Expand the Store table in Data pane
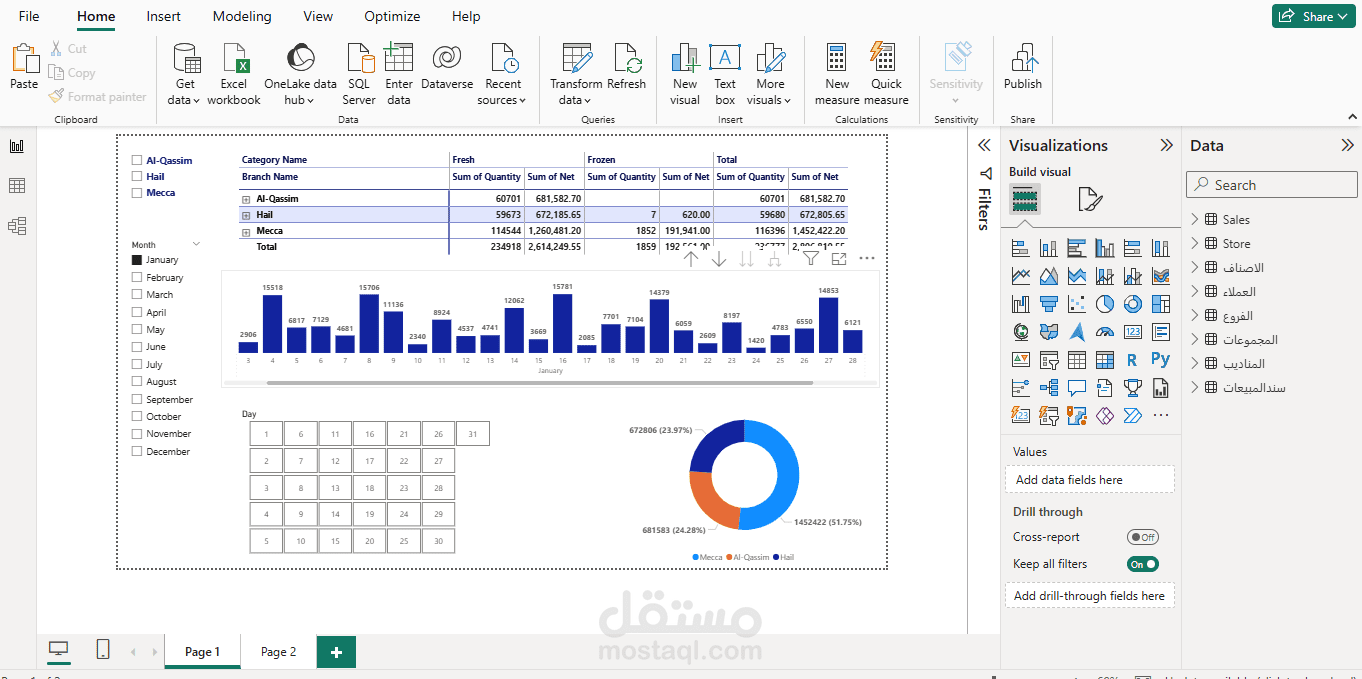1362x679 pixels. point(1195,243)
